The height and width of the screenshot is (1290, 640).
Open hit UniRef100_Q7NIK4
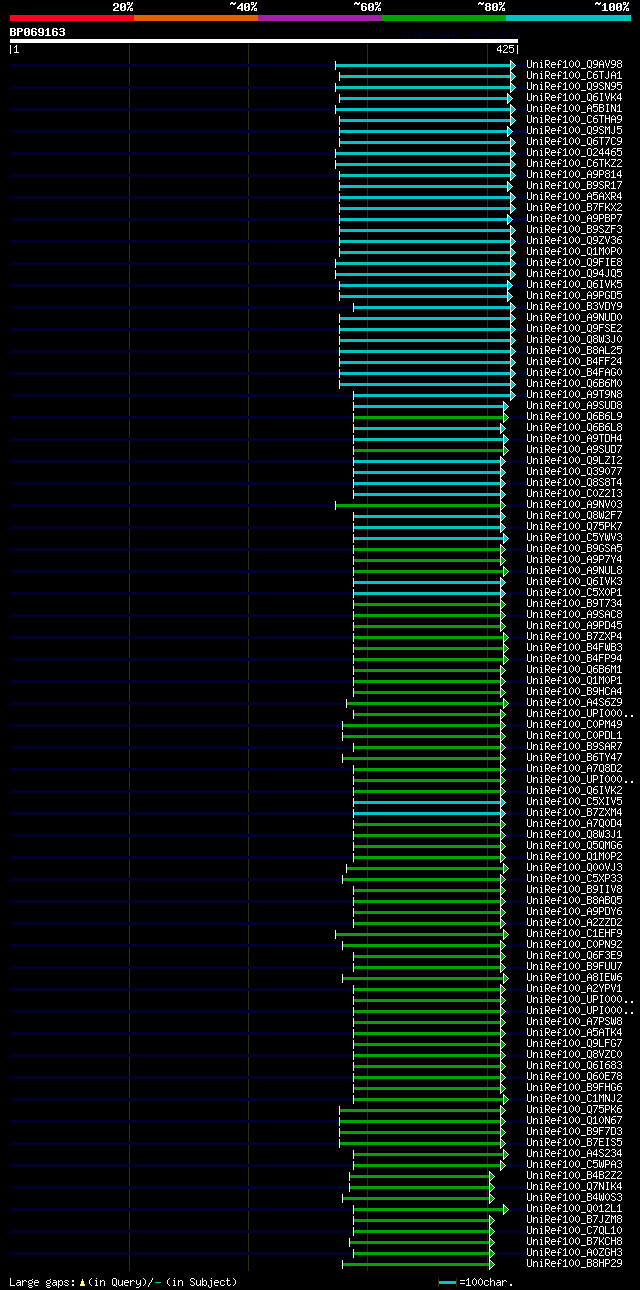[x=574, y=1186]
